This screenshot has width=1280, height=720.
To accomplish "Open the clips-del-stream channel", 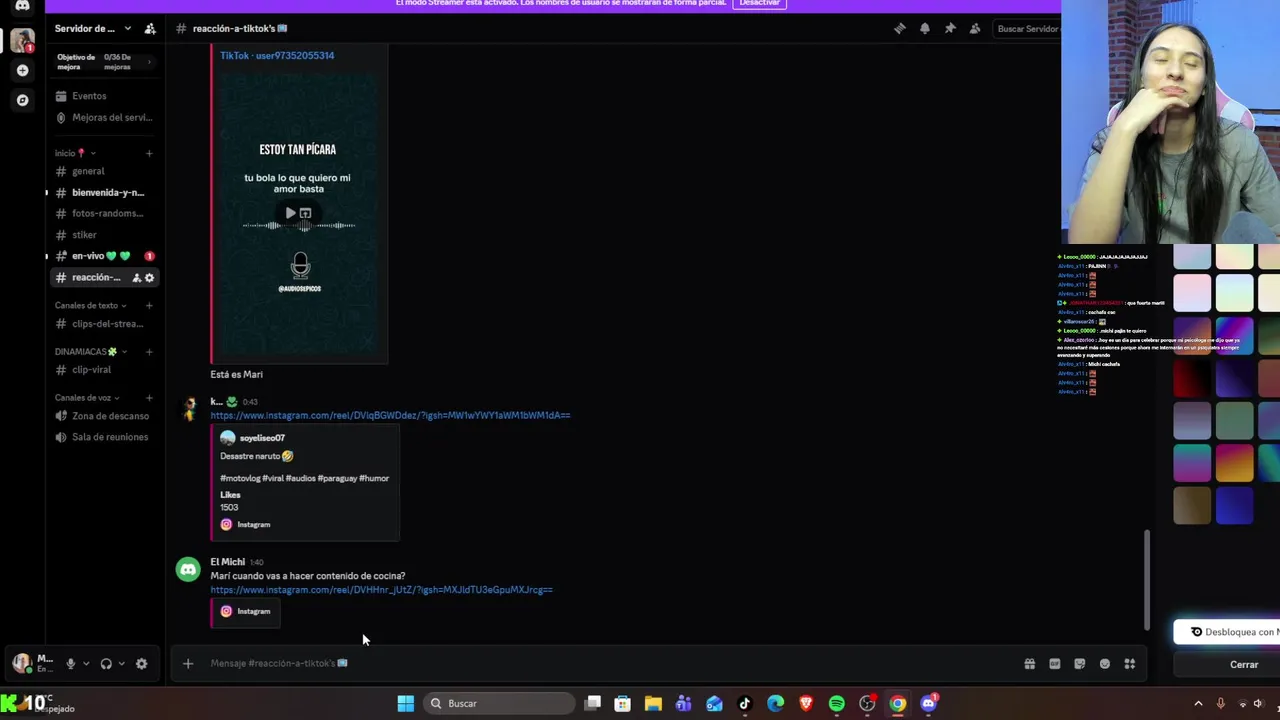I will pyautogui.click(x=104, y=324).
